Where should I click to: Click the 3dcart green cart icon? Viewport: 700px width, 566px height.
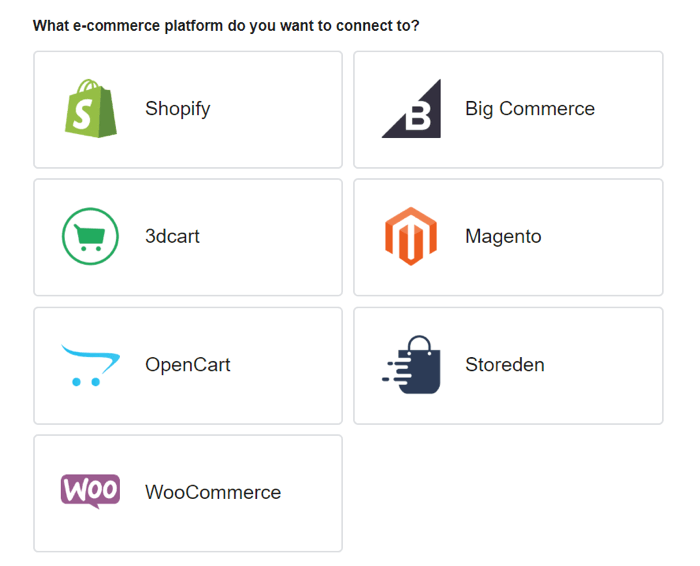(x=90, y=237)
